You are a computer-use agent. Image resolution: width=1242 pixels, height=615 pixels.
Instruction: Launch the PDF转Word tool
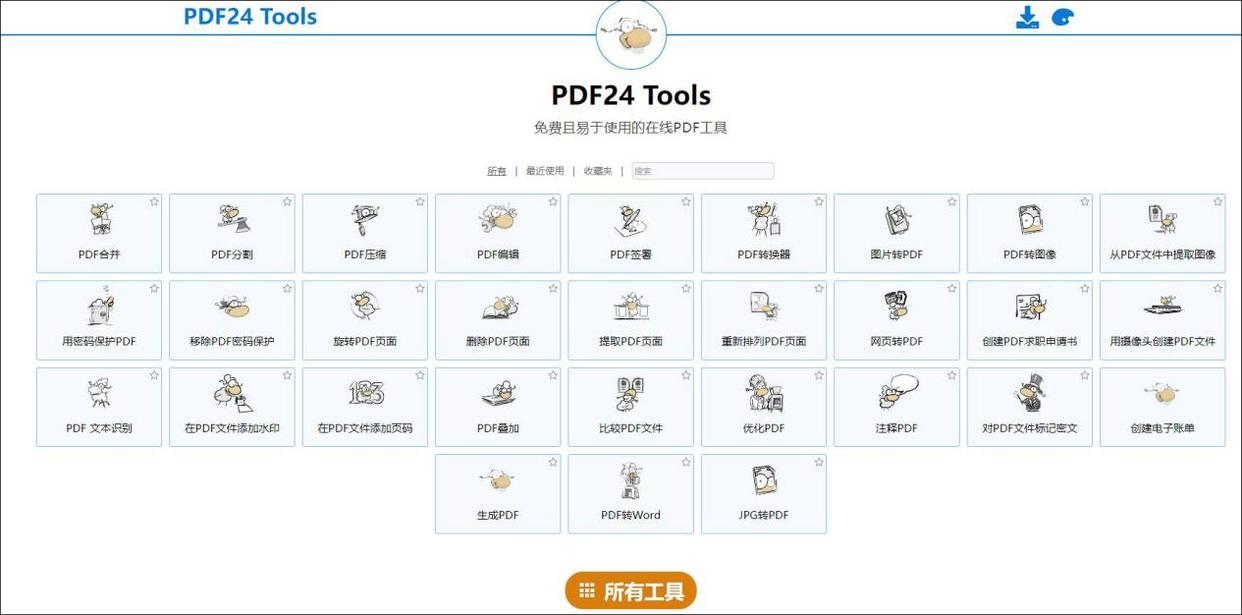click(631, 493)
